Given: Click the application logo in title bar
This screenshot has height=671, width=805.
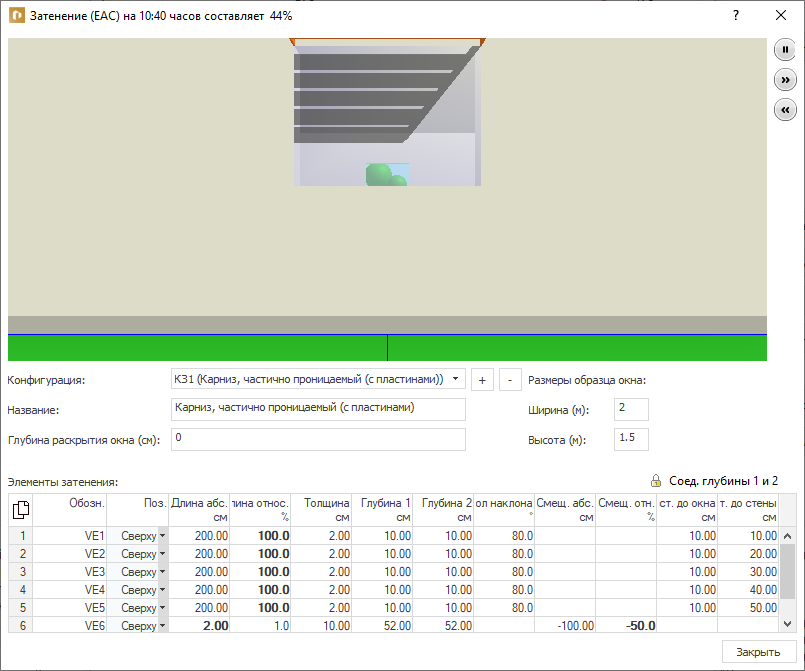Looking at the screenshot, I should click(x=16, y=15).
